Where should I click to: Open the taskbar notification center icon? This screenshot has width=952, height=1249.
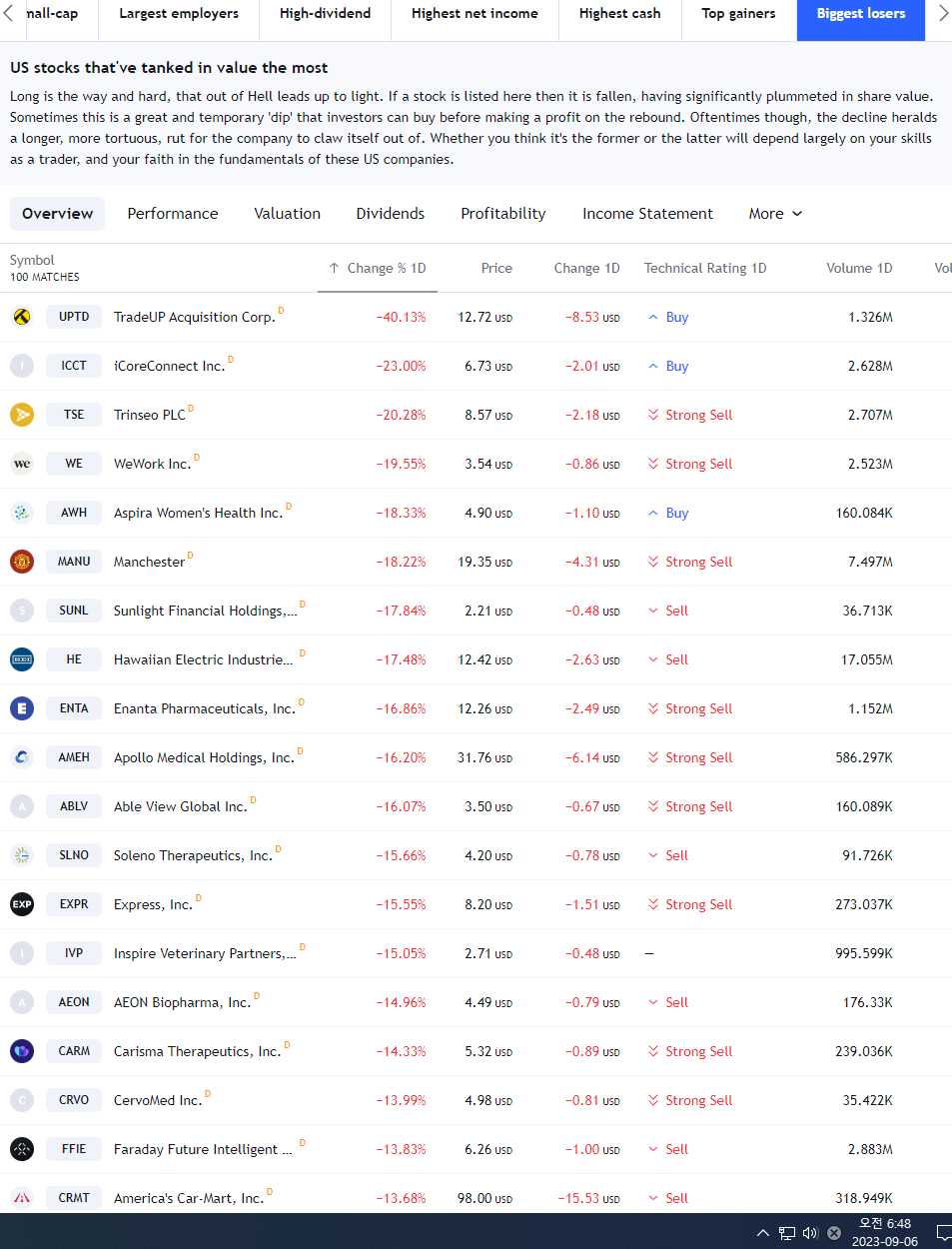943,1233
